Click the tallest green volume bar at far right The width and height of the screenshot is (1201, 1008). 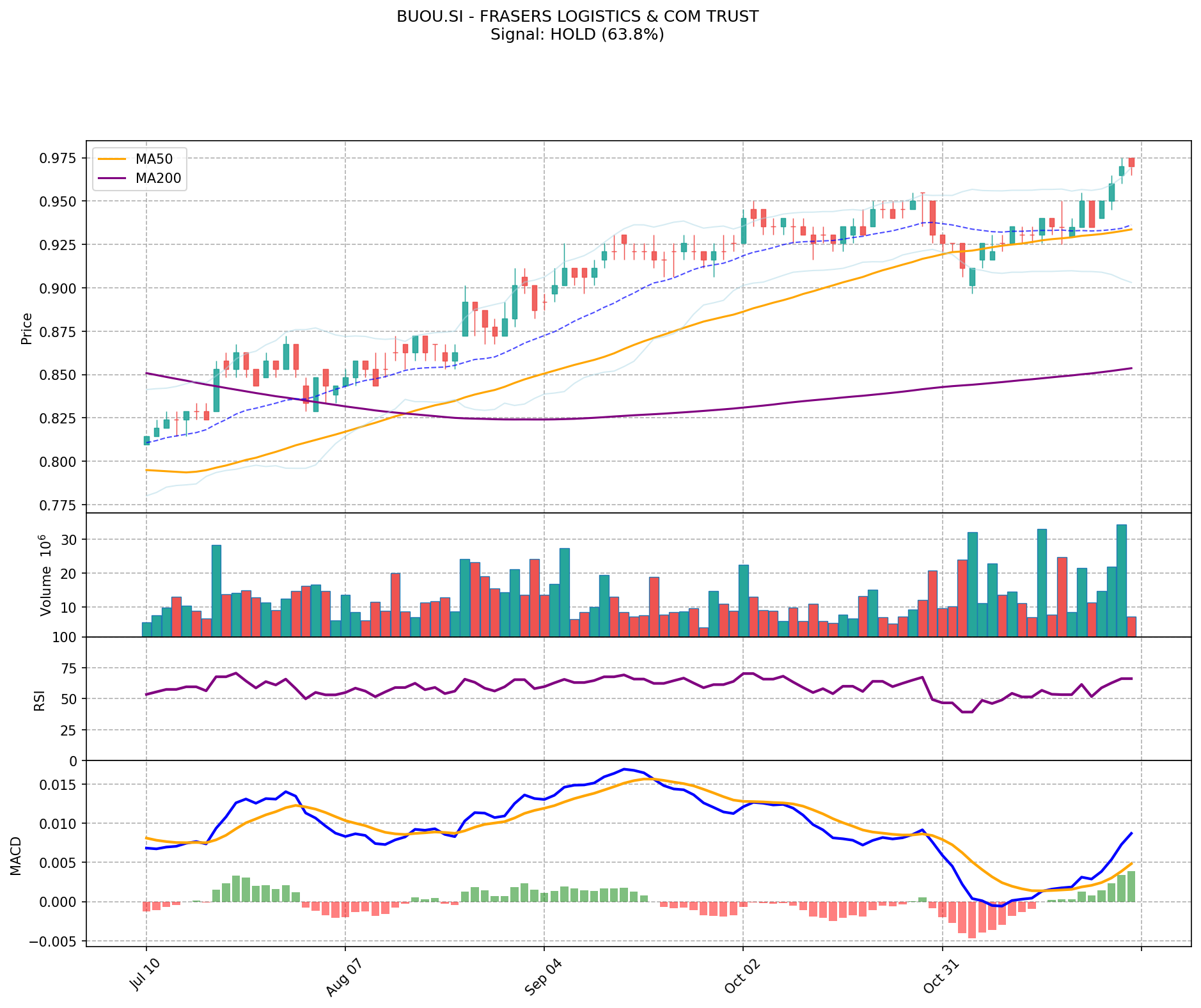[1121, 580]
